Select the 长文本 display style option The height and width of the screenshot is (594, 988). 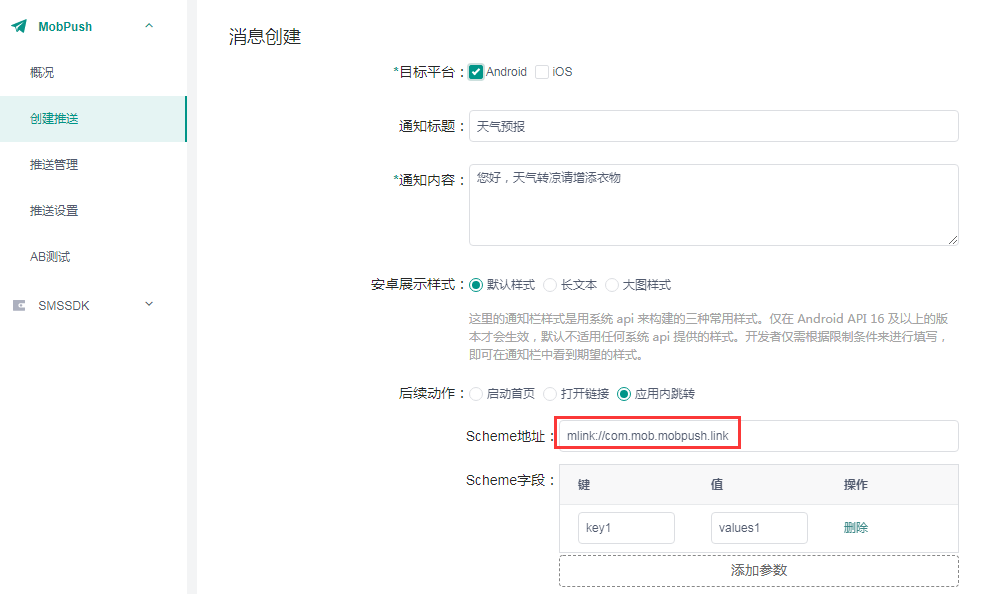click(550, 284)
